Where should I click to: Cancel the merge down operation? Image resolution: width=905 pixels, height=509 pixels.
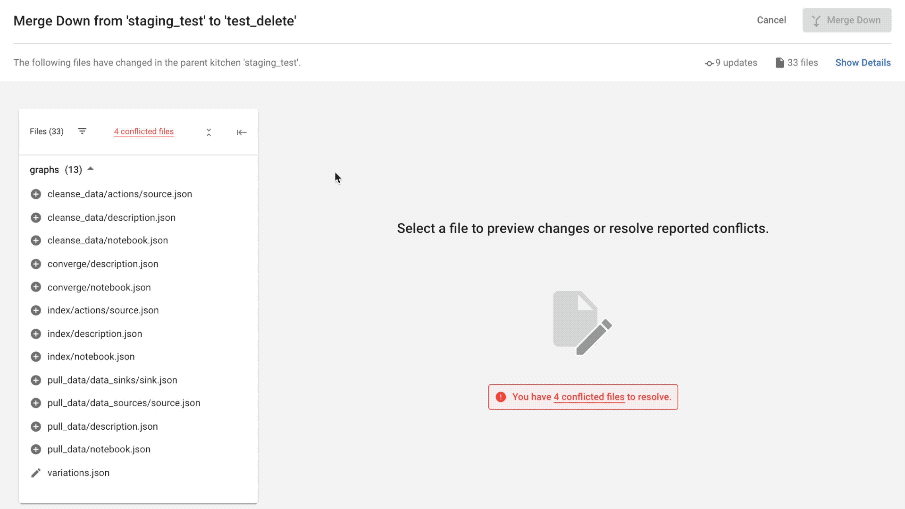[771, 20]
